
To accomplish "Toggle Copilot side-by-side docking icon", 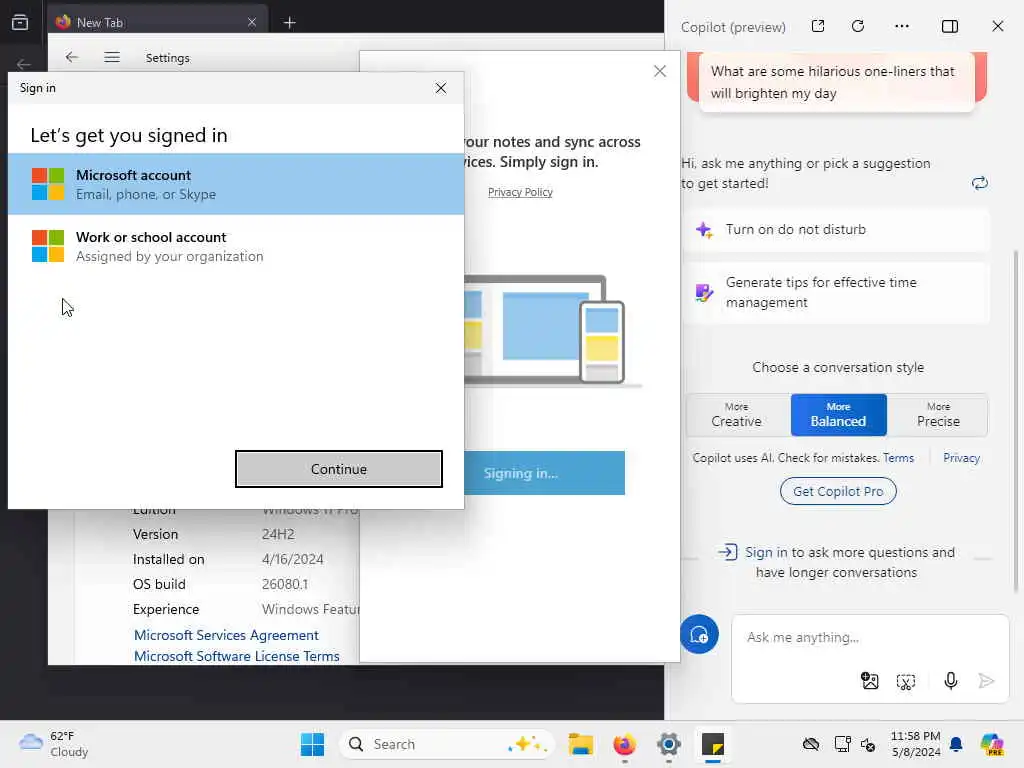I will [950, 26].
